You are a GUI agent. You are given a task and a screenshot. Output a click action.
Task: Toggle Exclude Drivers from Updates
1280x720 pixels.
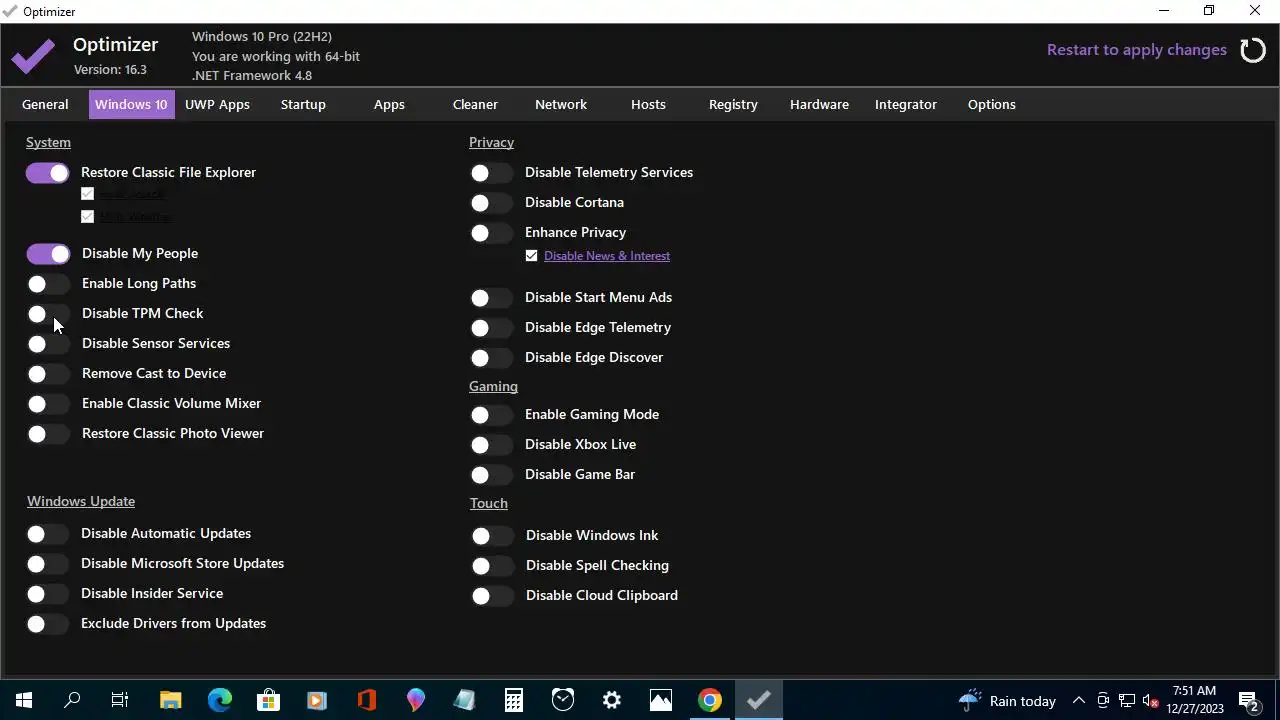[48, 624]
